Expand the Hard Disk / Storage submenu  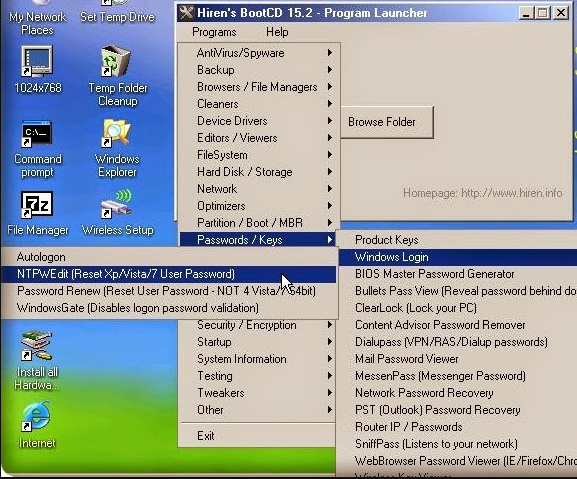[259, 172]
